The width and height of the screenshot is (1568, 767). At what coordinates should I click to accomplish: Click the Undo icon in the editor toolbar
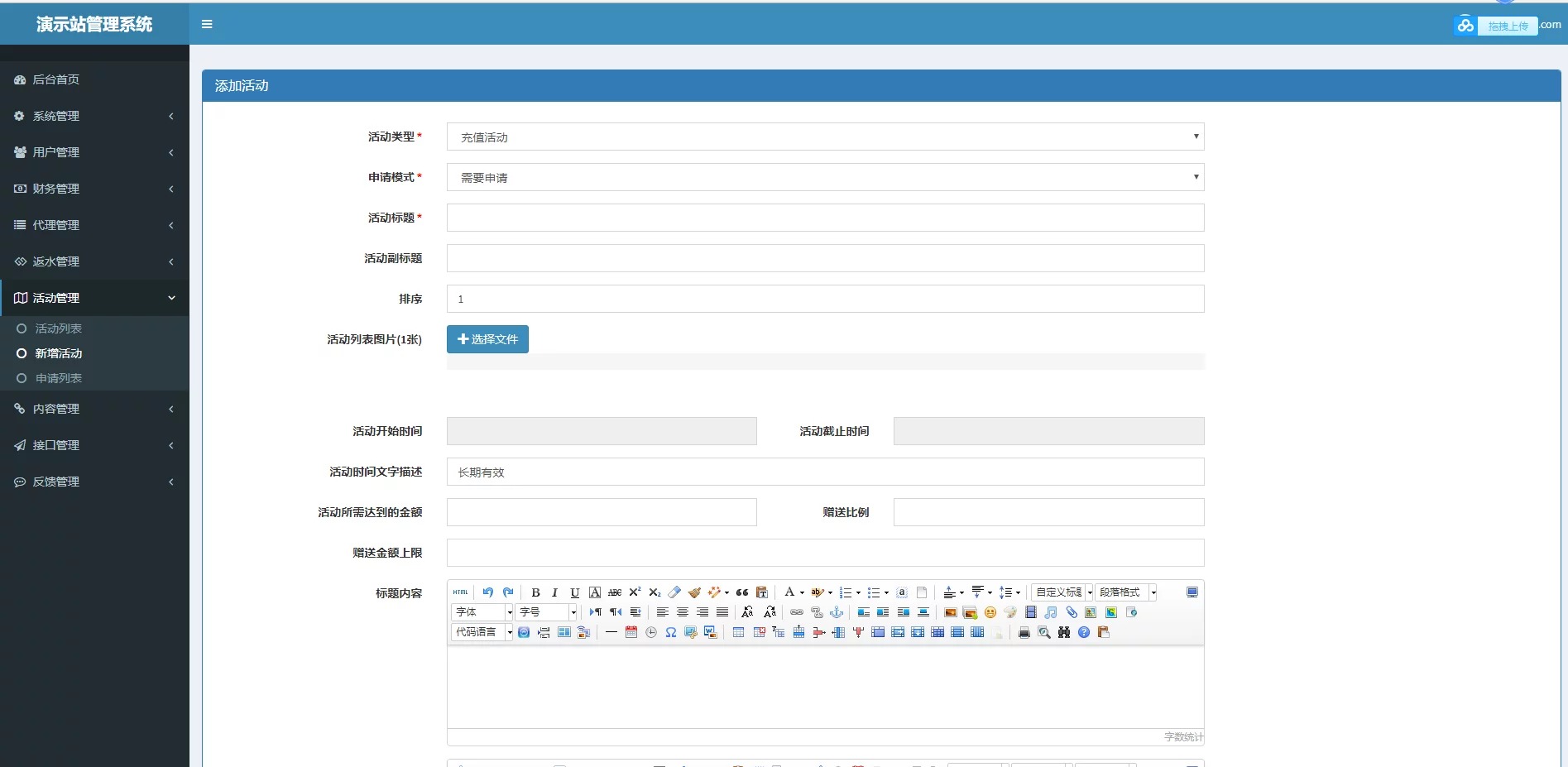click(488, 592)
